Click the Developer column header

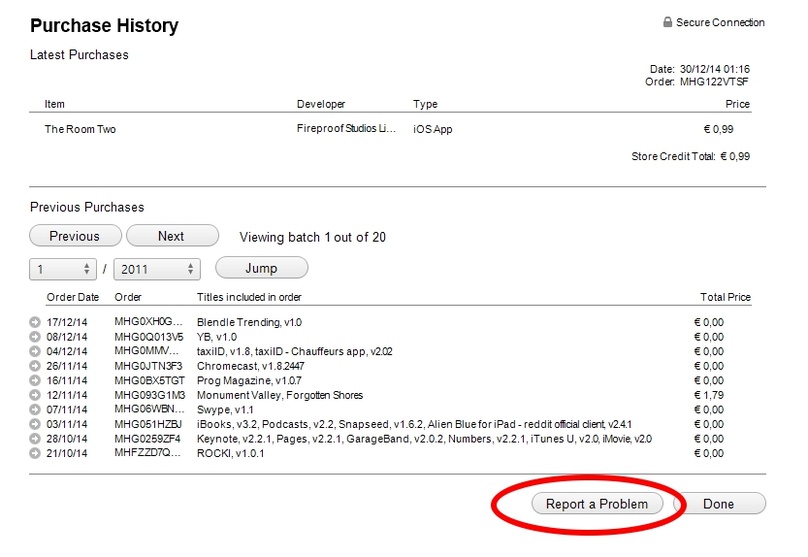pos(321,104)
